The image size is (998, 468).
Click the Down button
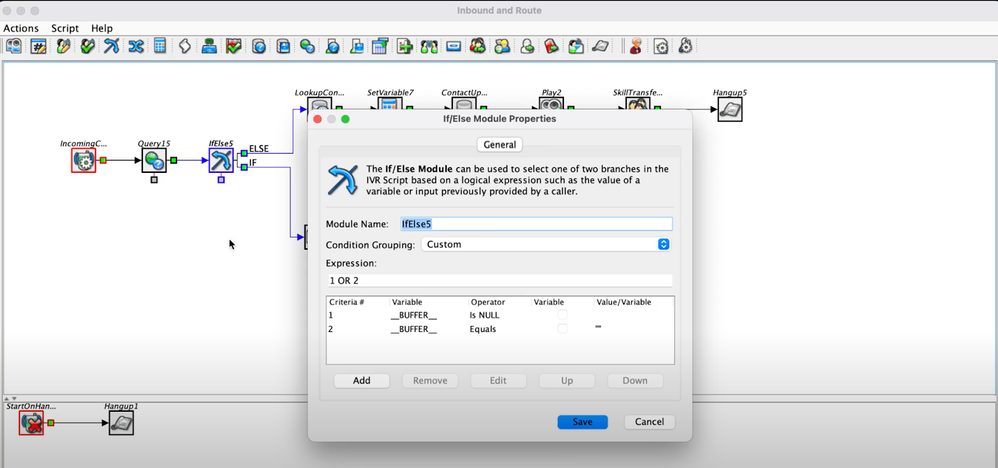point(635,381)
